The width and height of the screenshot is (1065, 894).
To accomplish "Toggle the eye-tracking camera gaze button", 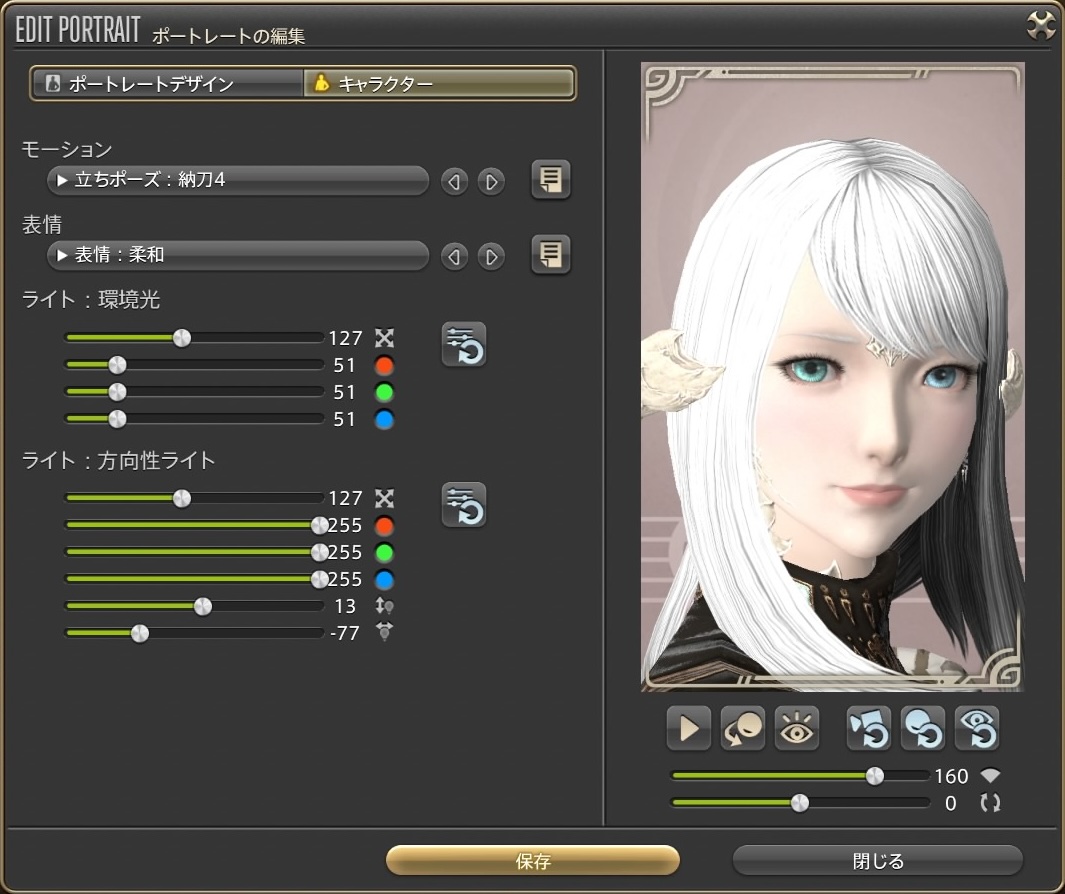I will coord(797,729).
